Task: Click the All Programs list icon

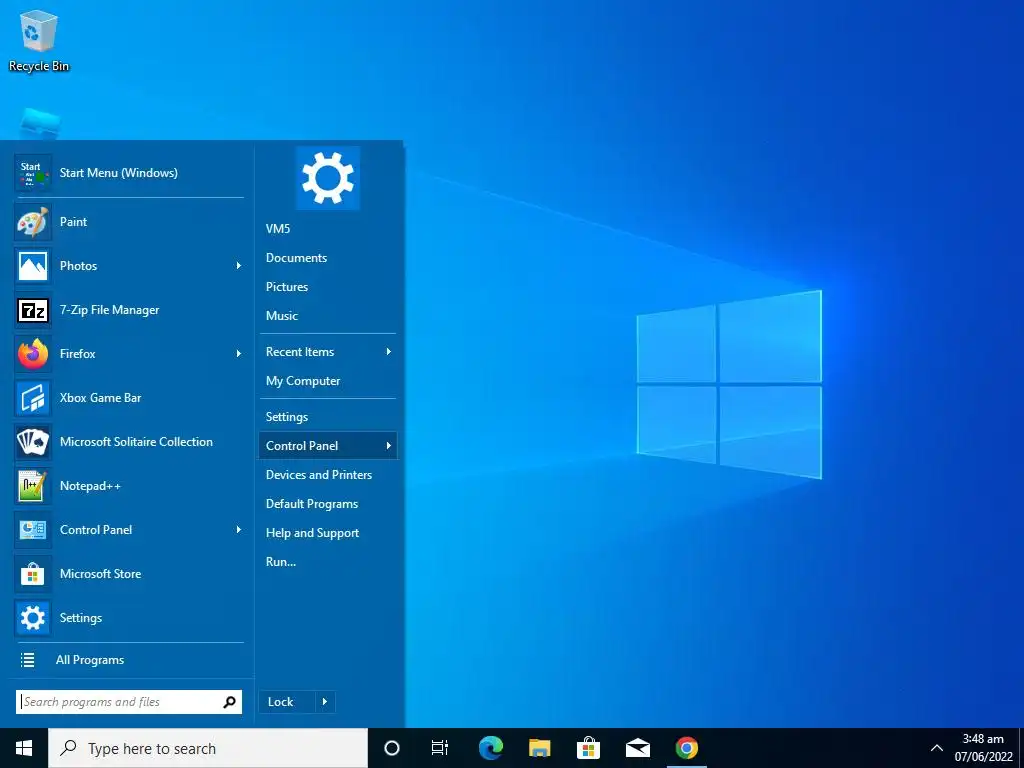Action: tap(27, 660)
